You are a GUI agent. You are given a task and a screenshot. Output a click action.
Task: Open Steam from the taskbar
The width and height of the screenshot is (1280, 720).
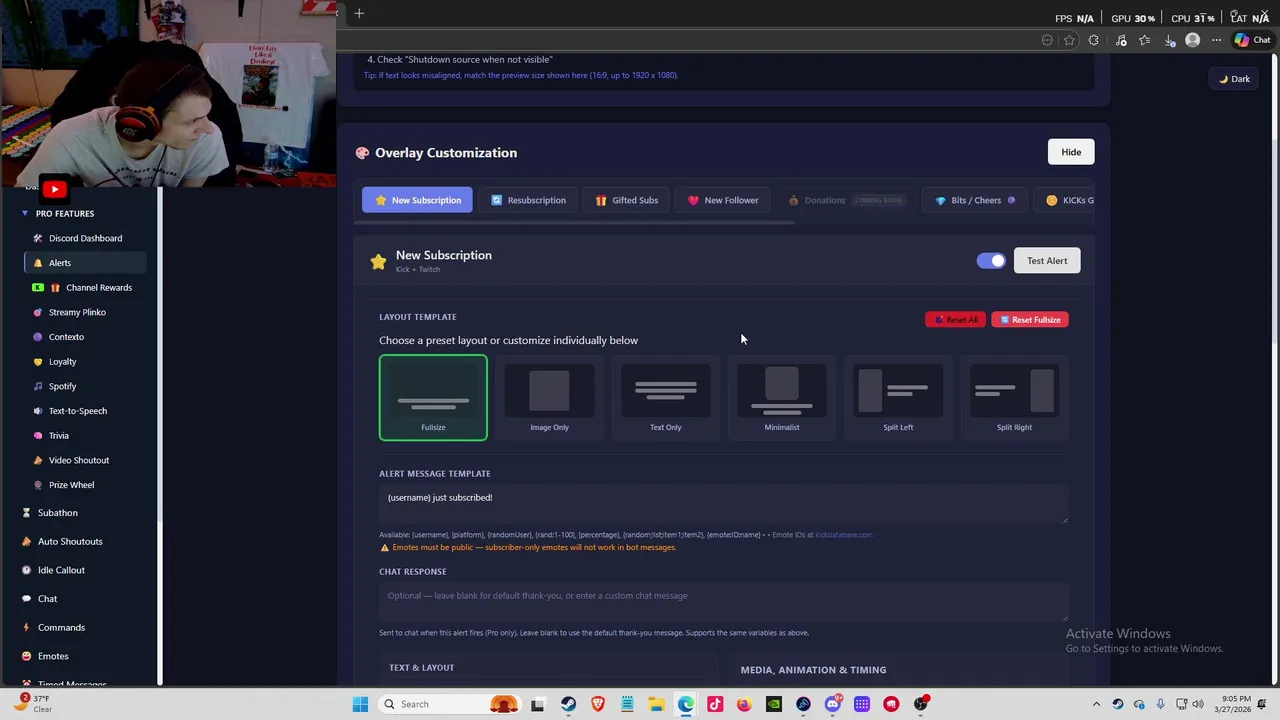pos(568,704)
